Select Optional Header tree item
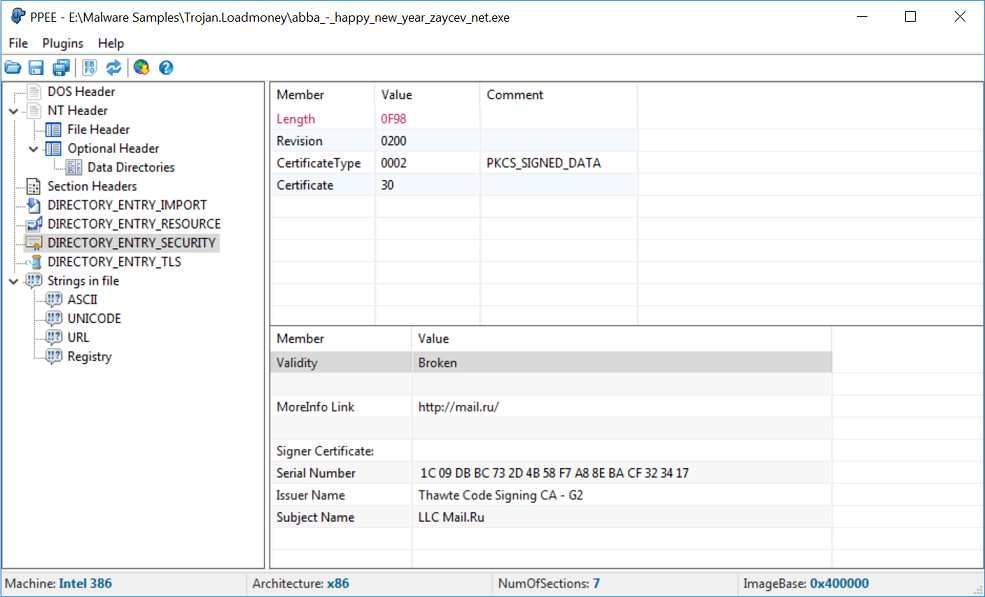Viewport: 985px width, 597px height. pos(113,148)
